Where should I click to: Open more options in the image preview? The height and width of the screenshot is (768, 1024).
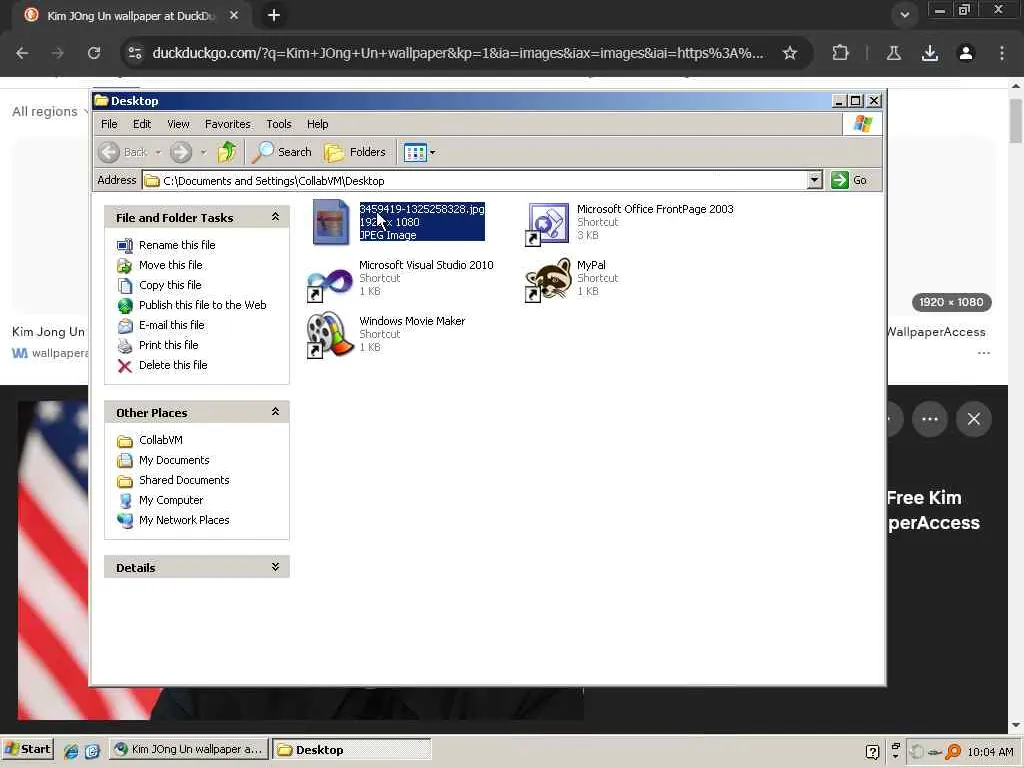pos(930,419)
